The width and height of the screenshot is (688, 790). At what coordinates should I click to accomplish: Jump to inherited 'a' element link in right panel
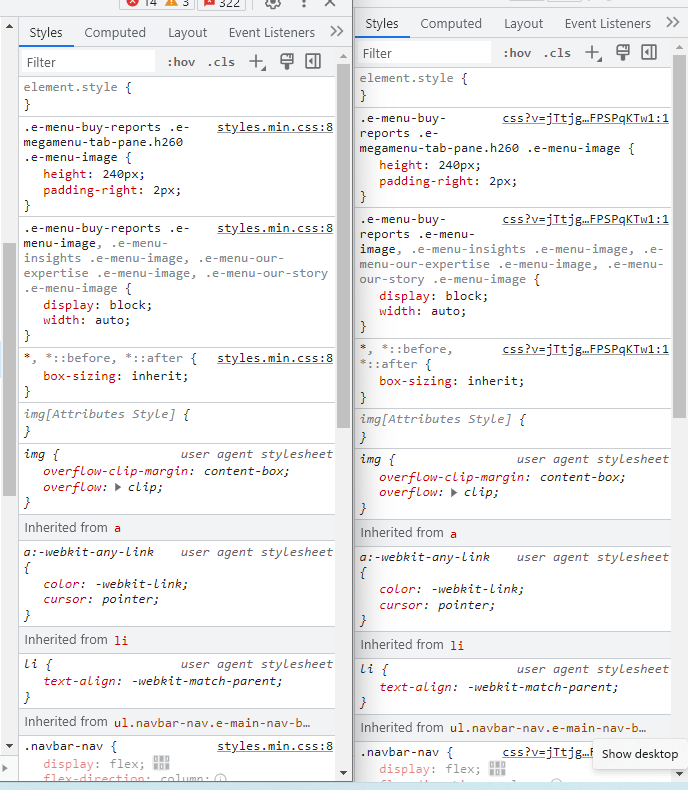453,533
